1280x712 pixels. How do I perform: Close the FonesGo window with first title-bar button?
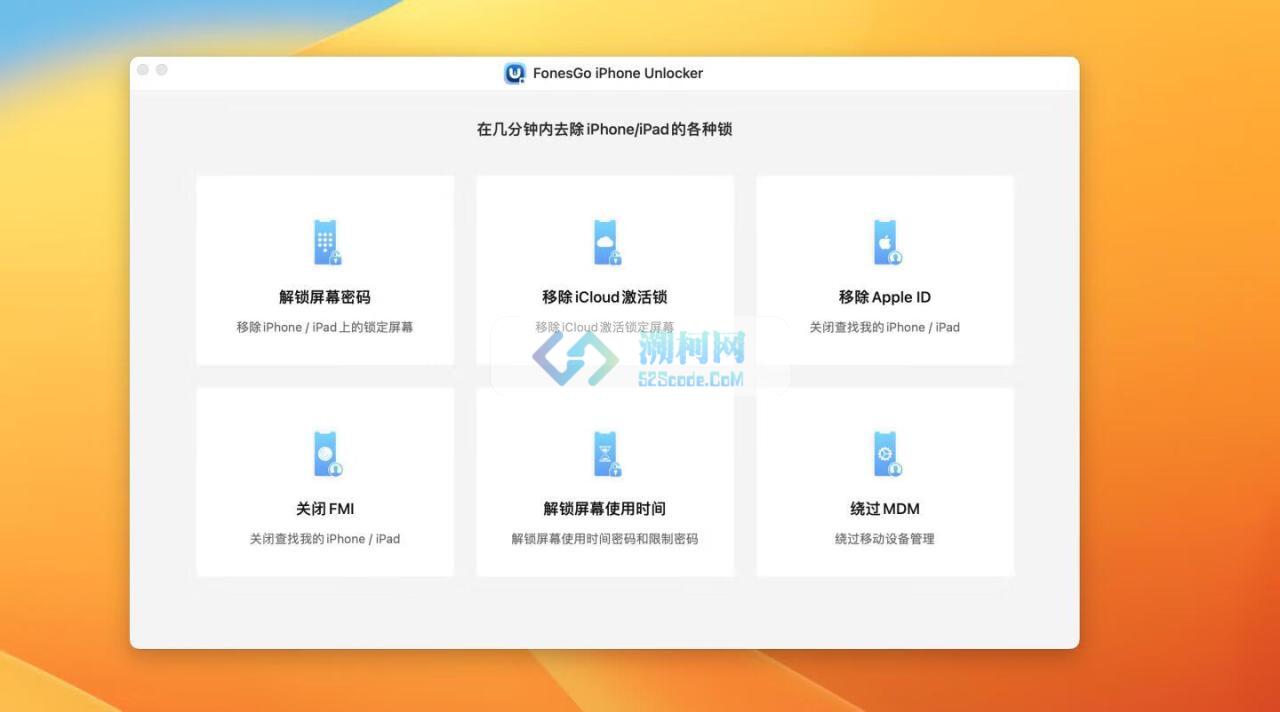(143, 70)
